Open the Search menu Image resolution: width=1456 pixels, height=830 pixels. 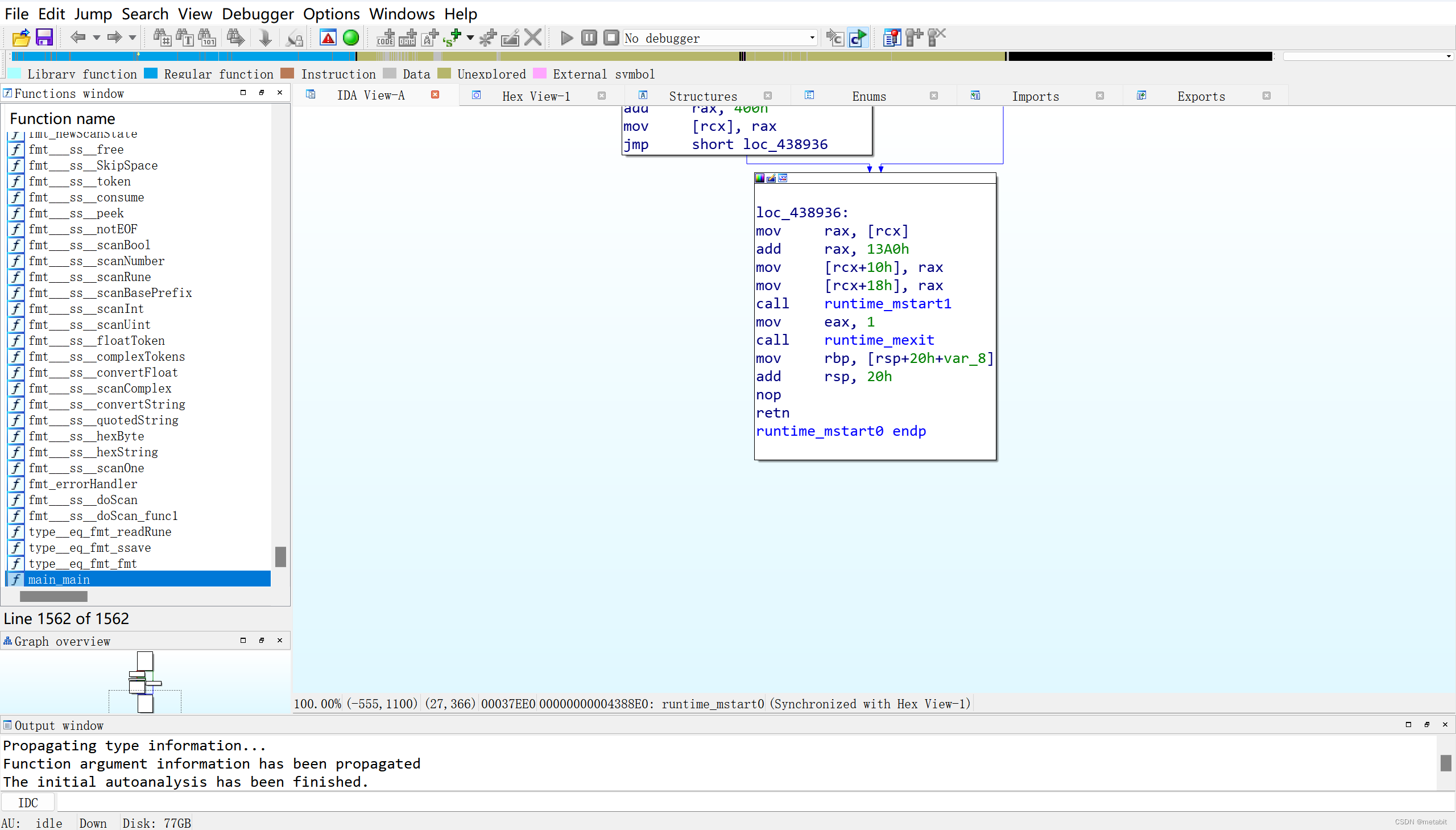pyautogui.click(x=144, y=14)
